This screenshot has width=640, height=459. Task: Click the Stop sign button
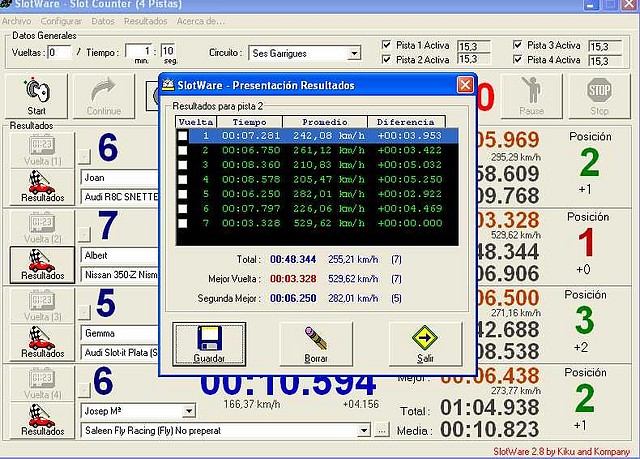click(599, 96)
